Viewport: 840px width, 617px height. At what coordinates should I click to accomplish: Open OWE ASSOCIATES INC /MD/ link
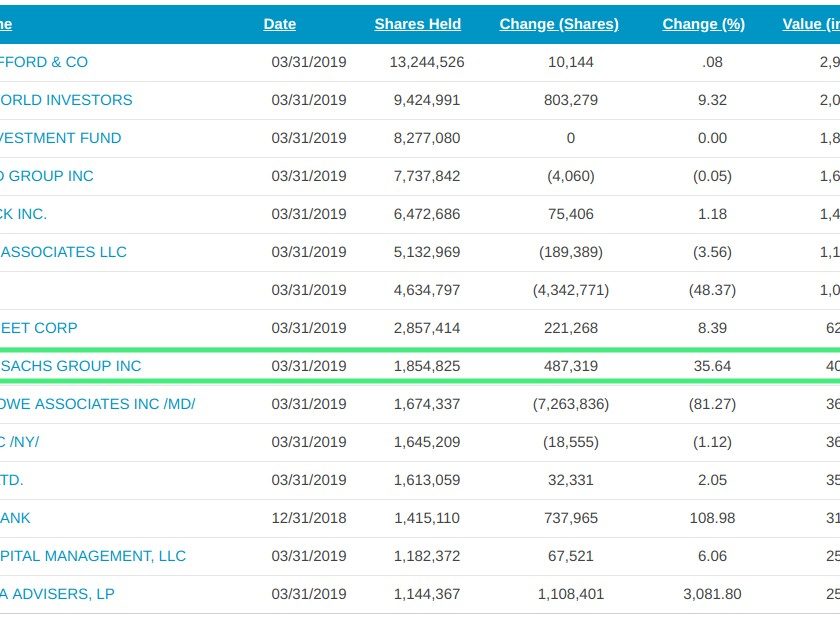click(98, 404)
